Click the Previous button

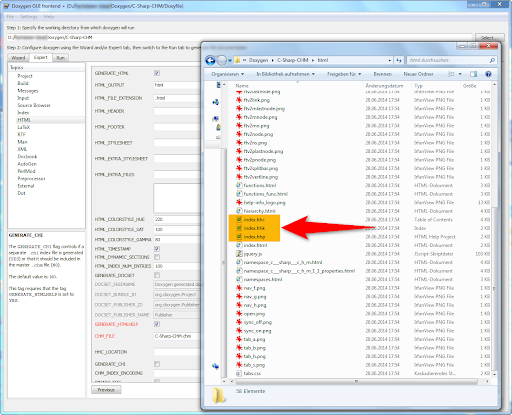(106, 390)
